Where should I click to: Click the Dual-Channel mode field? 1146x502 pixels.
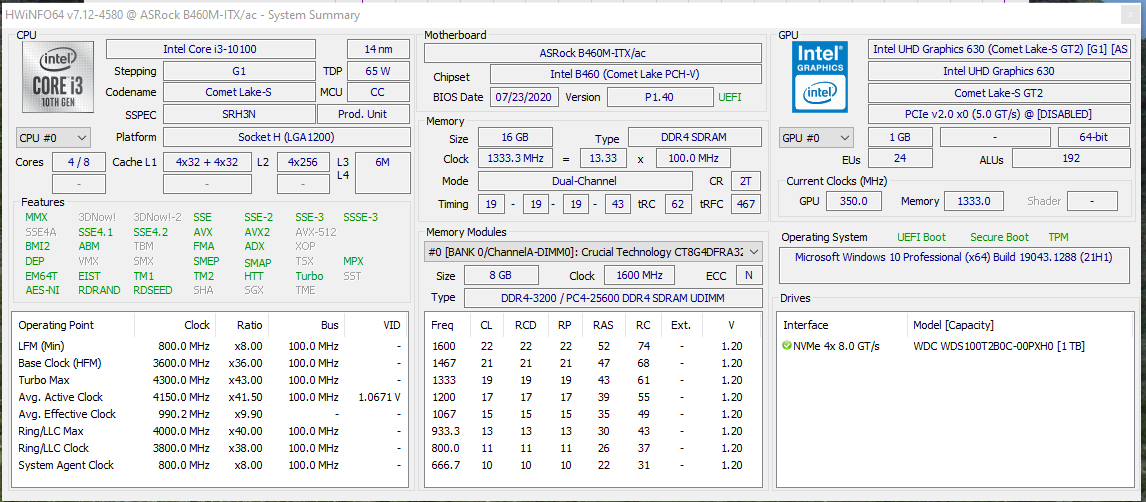tap(585, 181)
